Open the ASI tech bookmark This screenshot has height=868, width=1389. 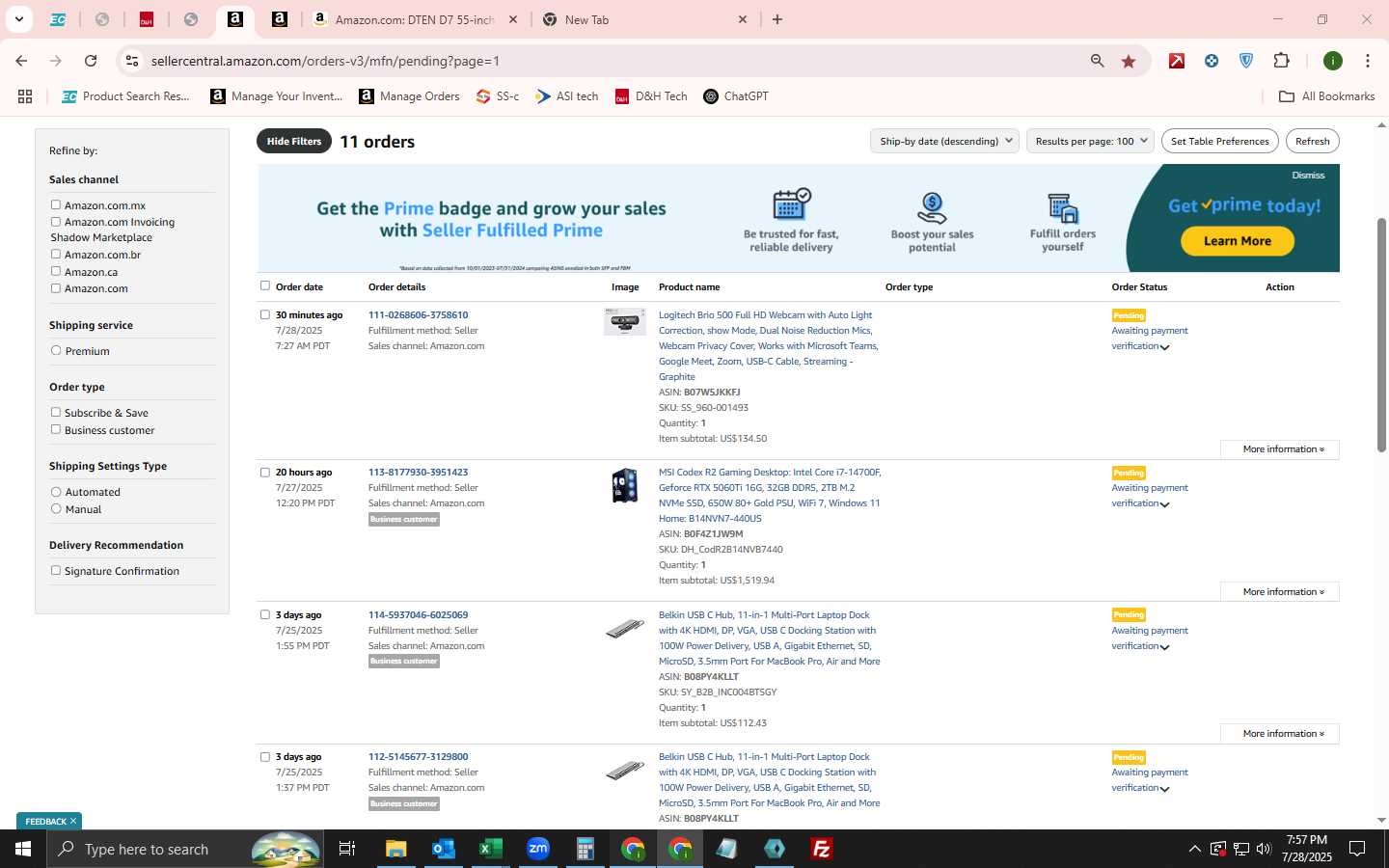(567, 96)
